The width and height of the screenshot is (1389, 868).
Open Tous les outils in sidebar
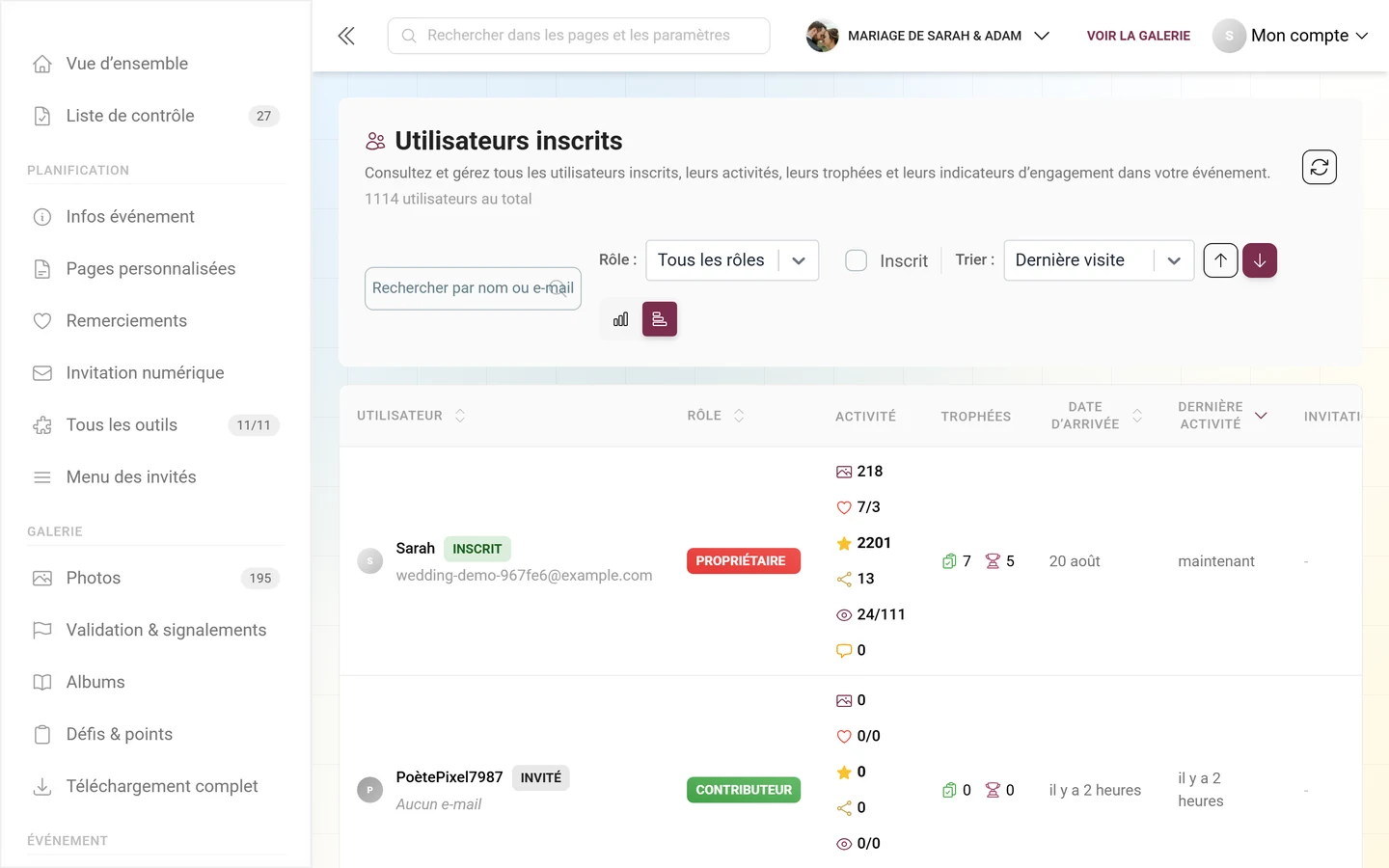pos(155,425)
